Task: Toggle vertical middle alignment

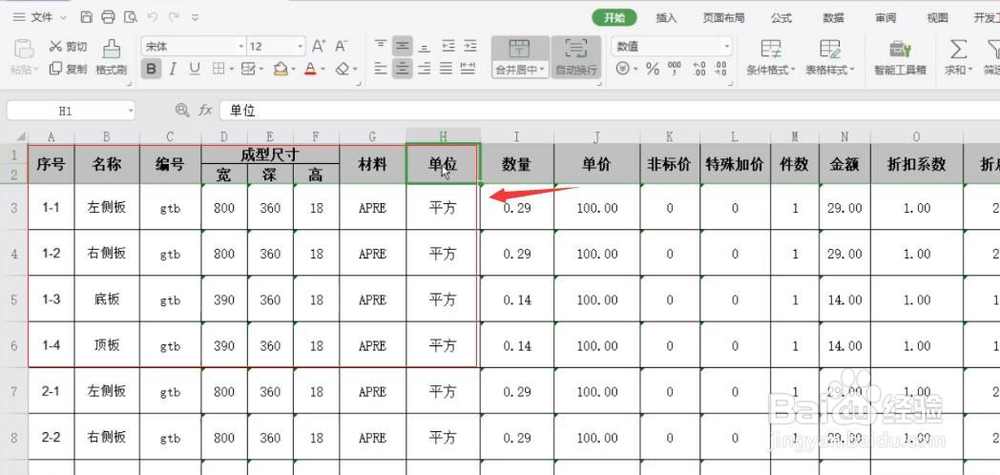Action: point(402,46)
